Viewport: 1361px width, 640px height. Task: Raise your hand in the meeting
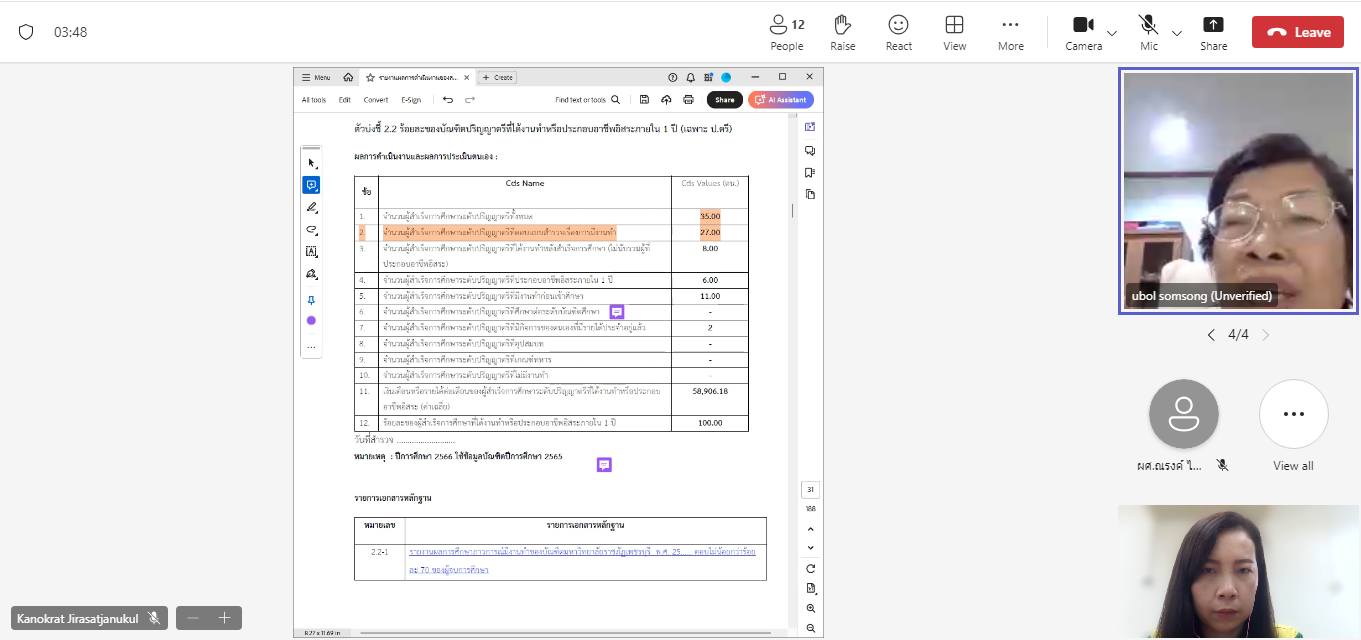(842, 32)
